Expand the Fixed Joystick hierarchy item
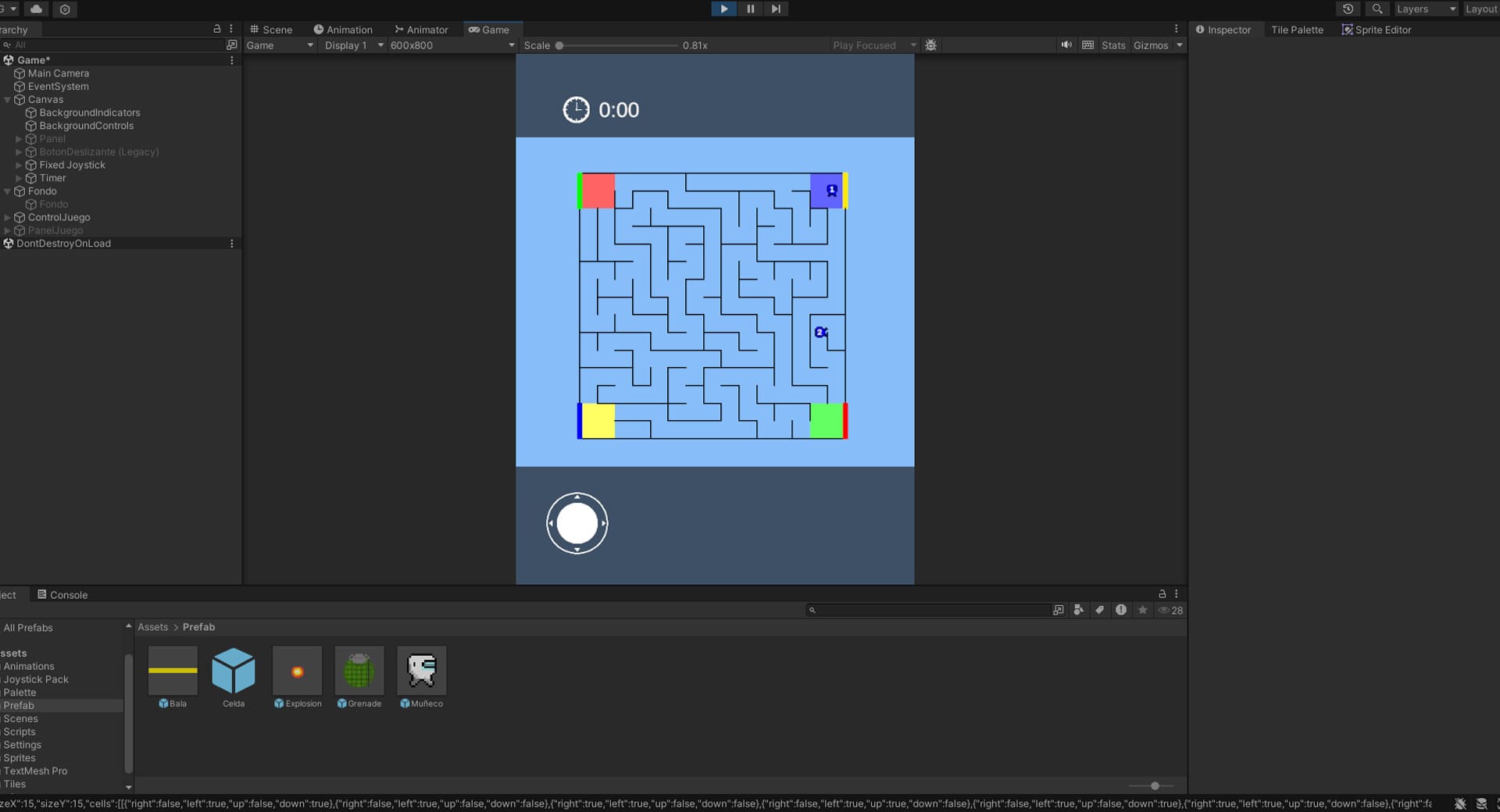 (19, 166)
